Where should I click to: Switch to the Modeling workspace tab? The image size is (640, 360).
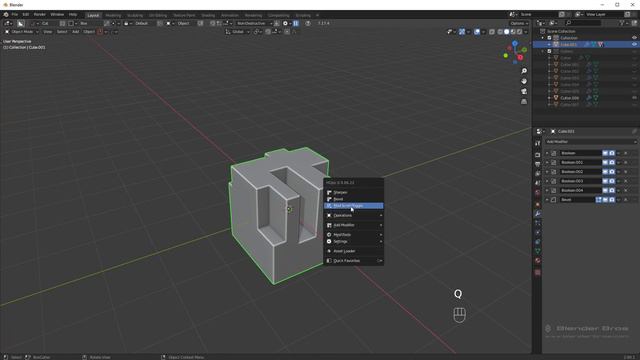coord(113,15)
